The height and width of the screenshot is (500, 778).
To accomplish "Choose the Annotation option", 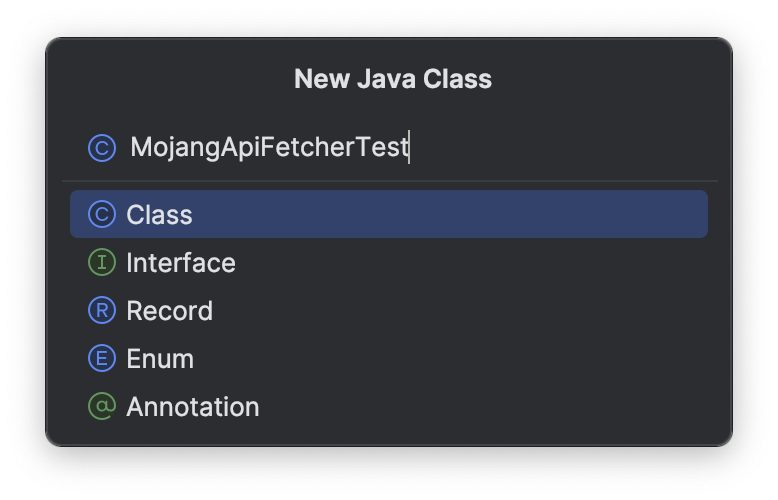I will click(193, 407).
